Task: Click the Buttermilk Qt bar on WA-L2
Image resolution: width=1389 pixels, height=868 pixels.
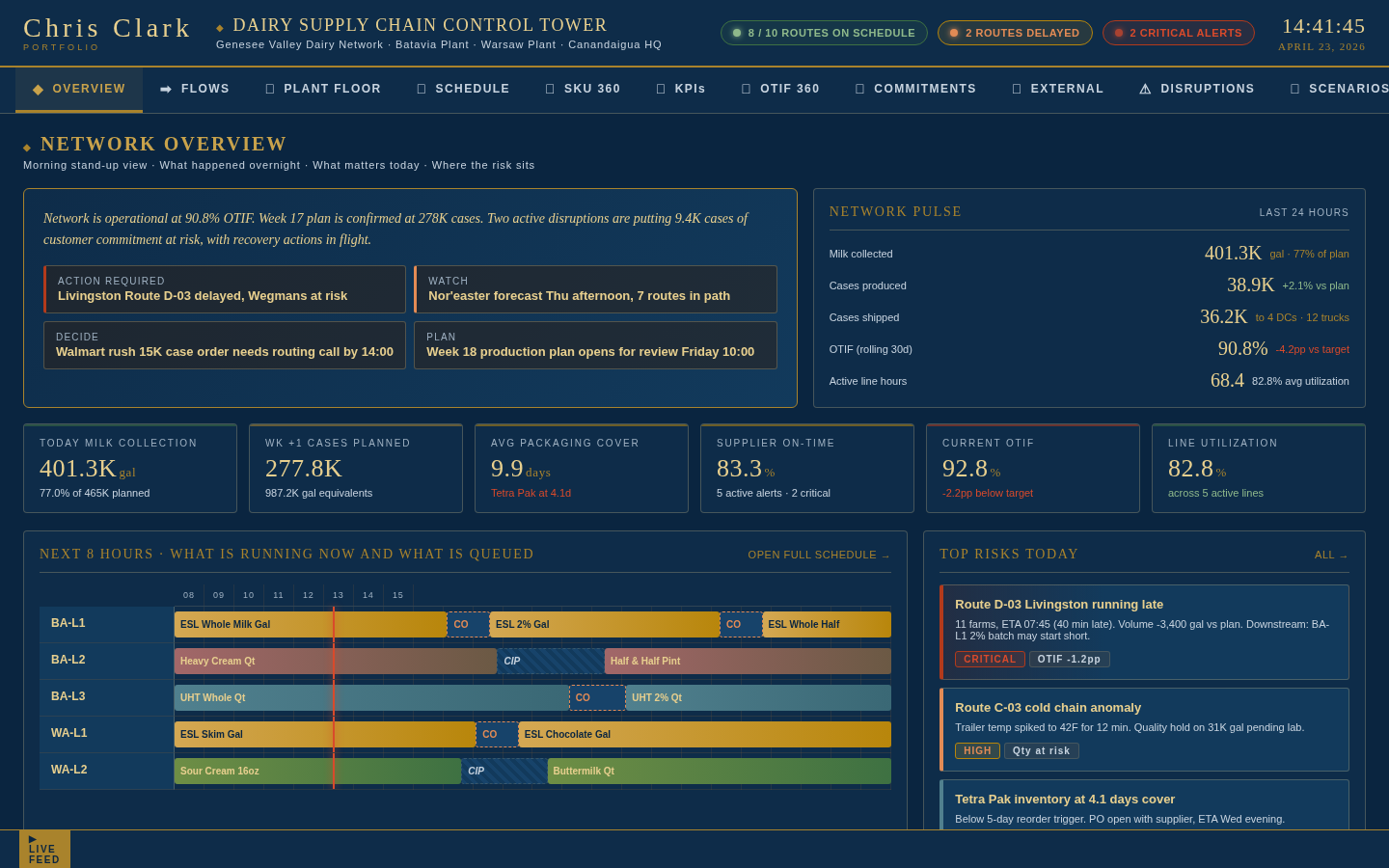Action: click(x=720, y=771)
